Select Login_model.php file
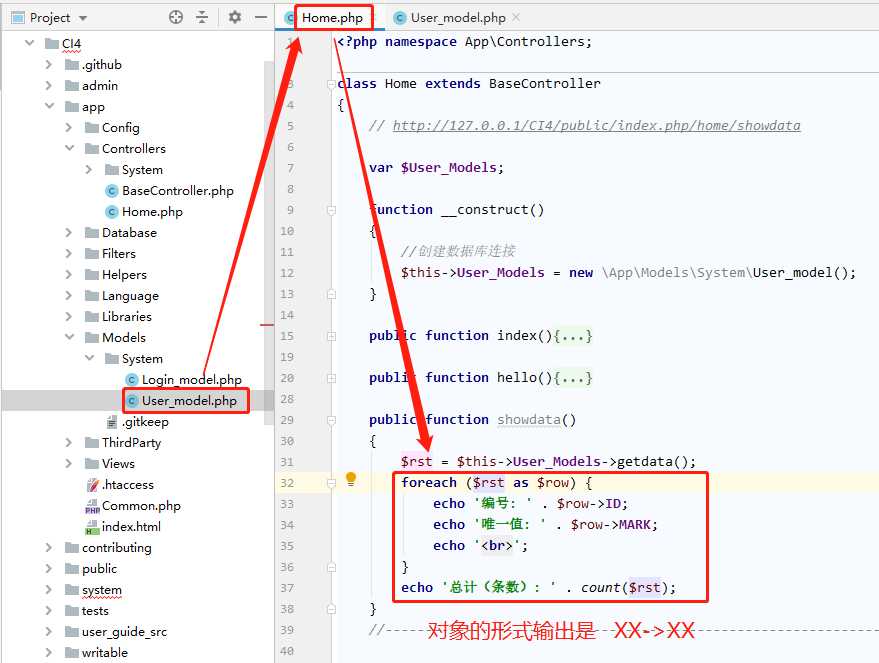The height and width of the screenshot is (663, 879). 192,379
